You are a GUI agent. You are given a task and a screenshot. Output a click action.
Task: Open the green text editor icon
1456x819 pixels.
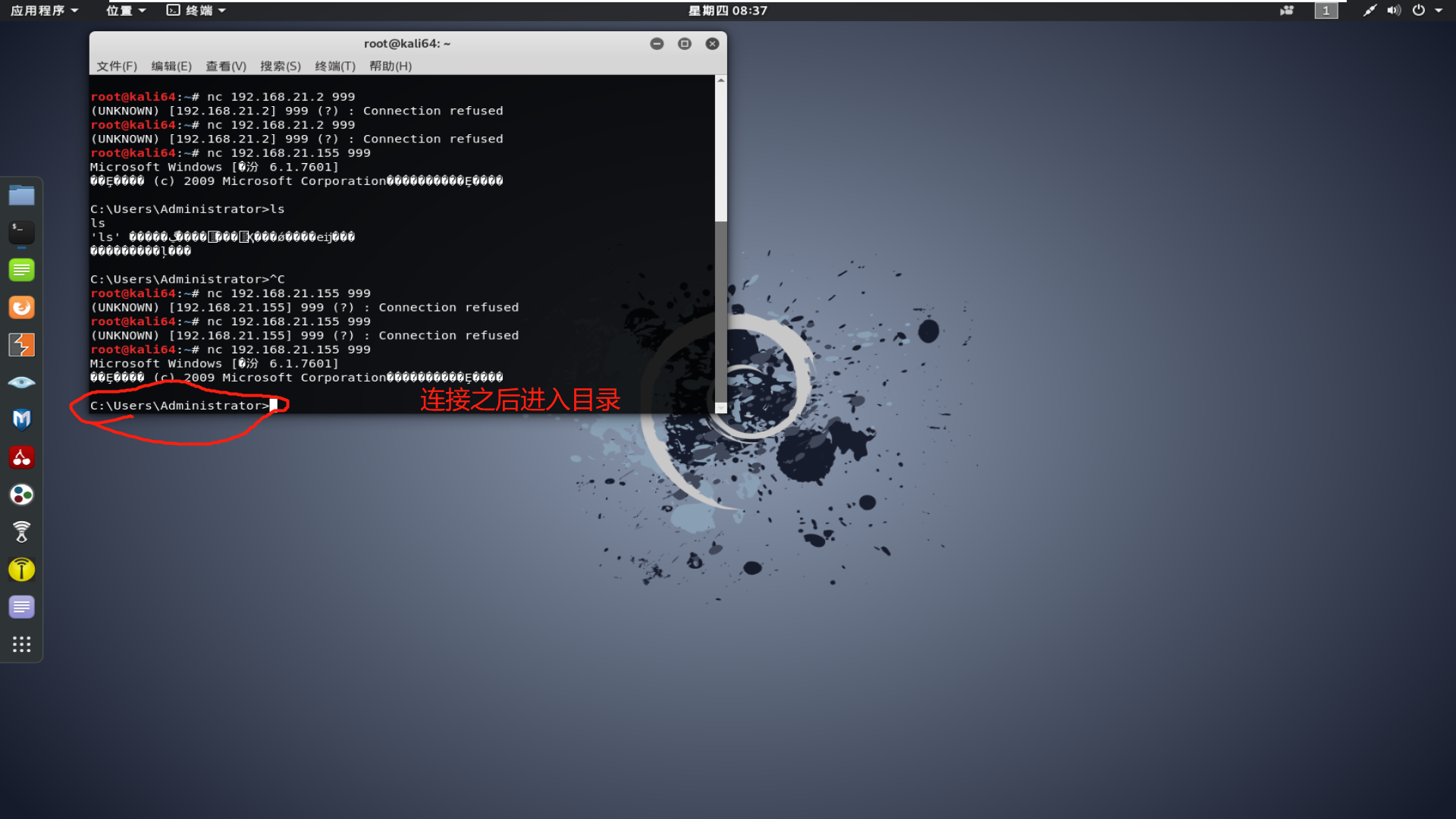pyautogui.click(x=21, y=270)
